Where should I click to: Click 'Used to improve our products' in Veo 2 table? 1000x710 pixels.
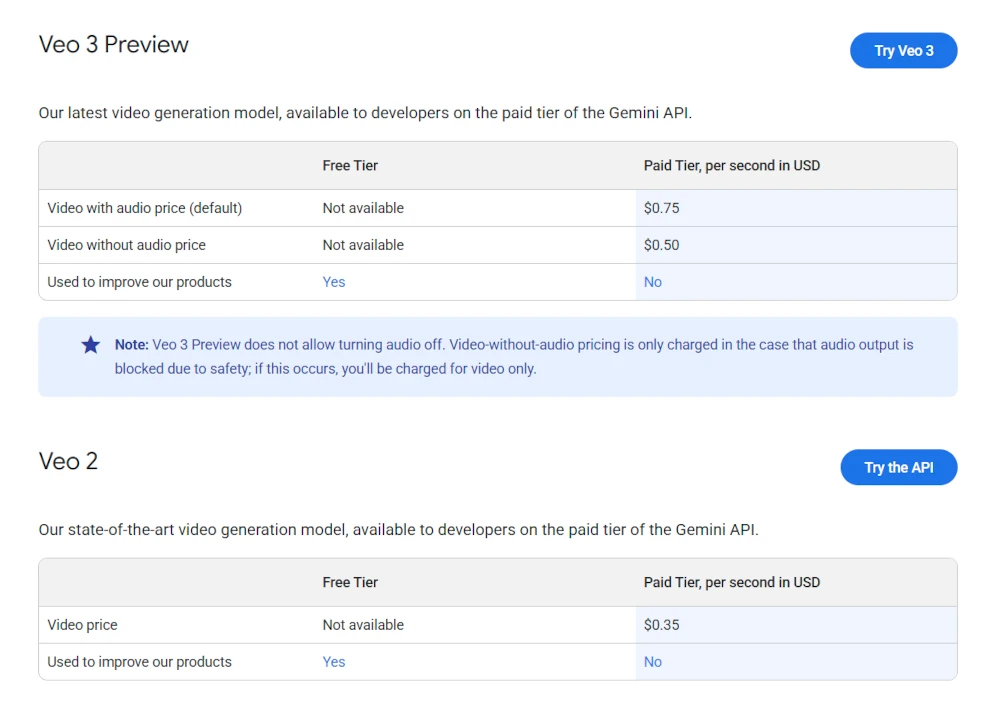tap(139, 662)
